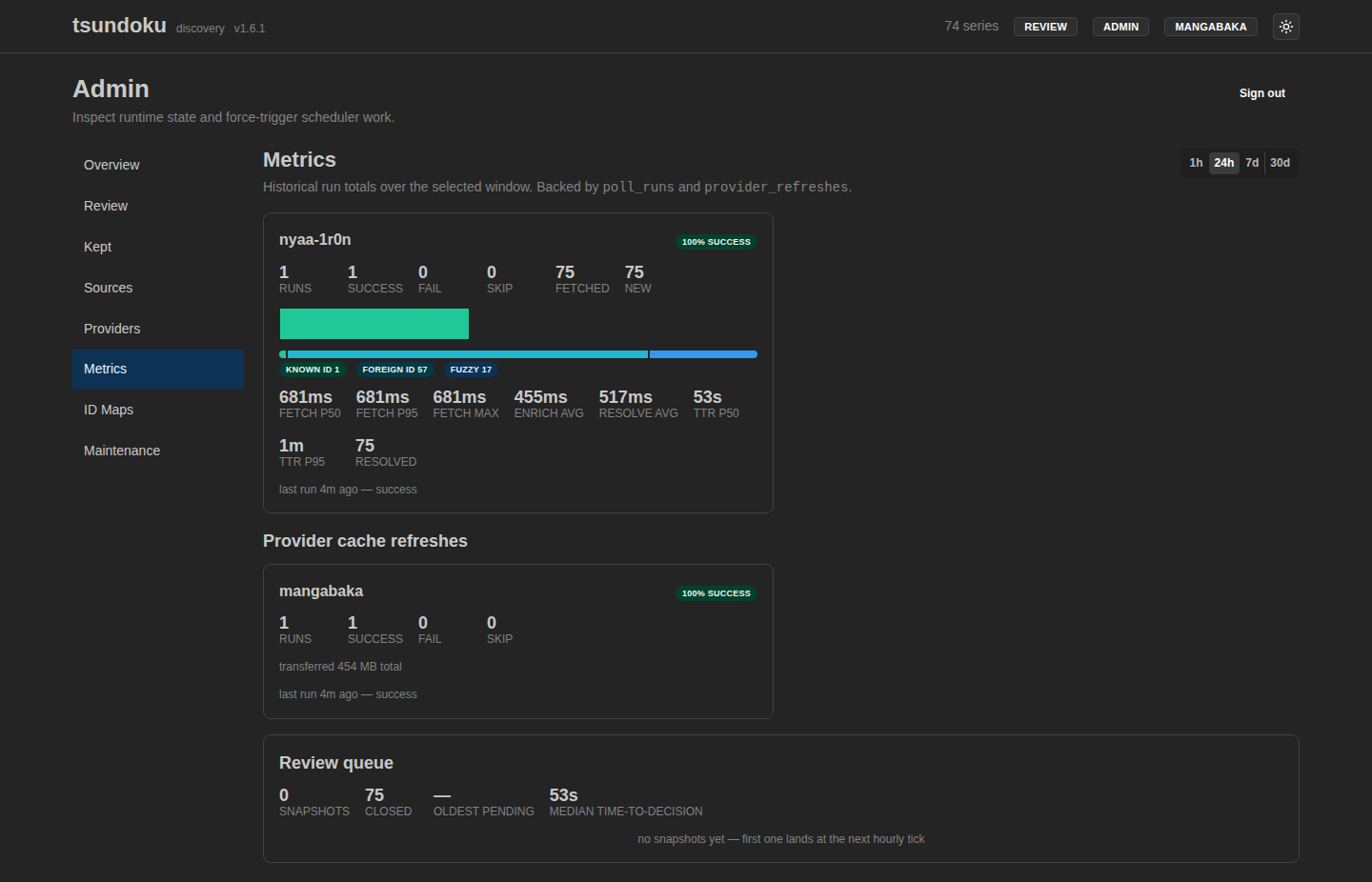
Task: Click the no snapshots yet notice
Action: coord(781,839)
